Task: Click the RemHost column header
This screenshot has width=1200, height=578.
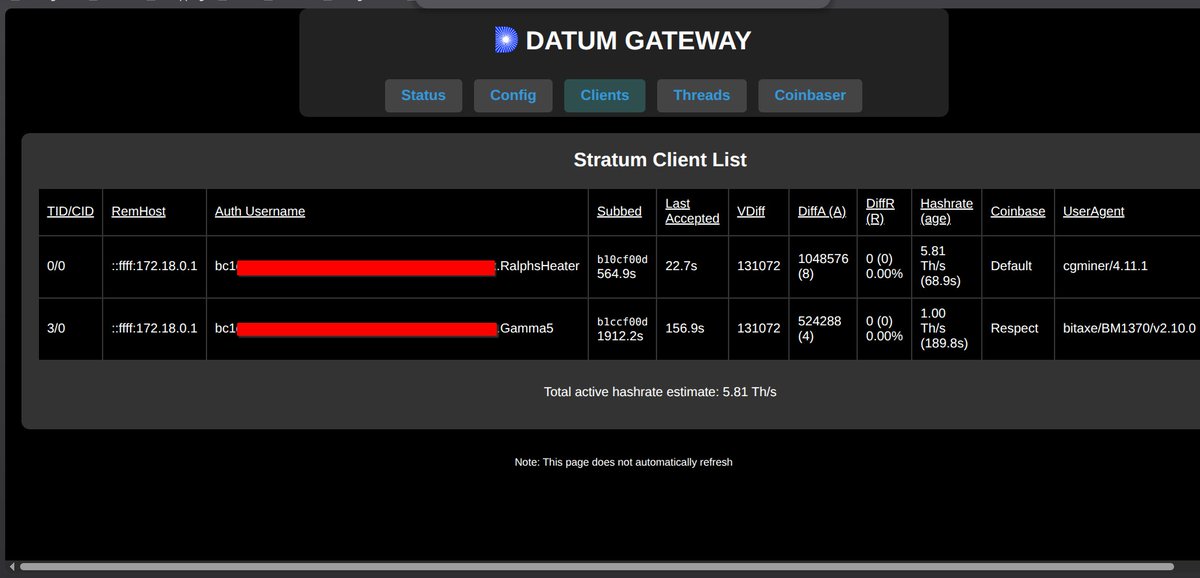Action: tap(138, 211)
